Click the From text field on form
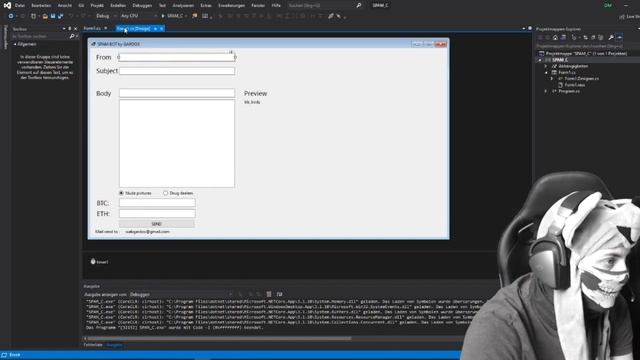The height and width of the screenshot is (360, 640). [x=177, y=57]
